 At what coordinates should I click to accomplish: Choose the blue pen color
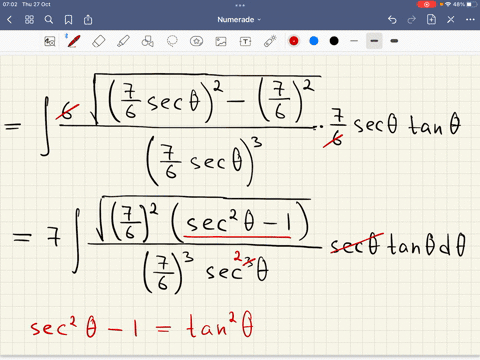pyautogui.click(x=314, y=41)
